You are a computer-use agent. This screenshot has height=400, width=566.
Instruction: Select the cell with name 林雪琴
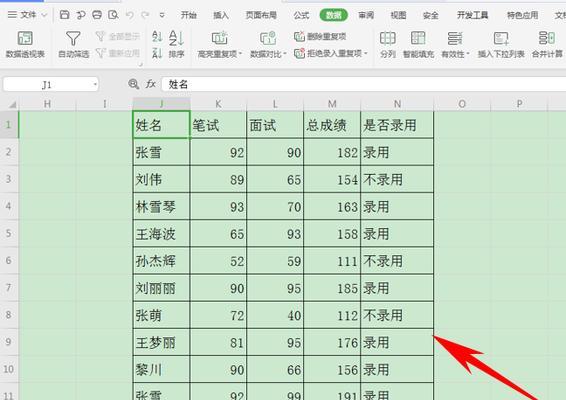(x=161, y=206)
